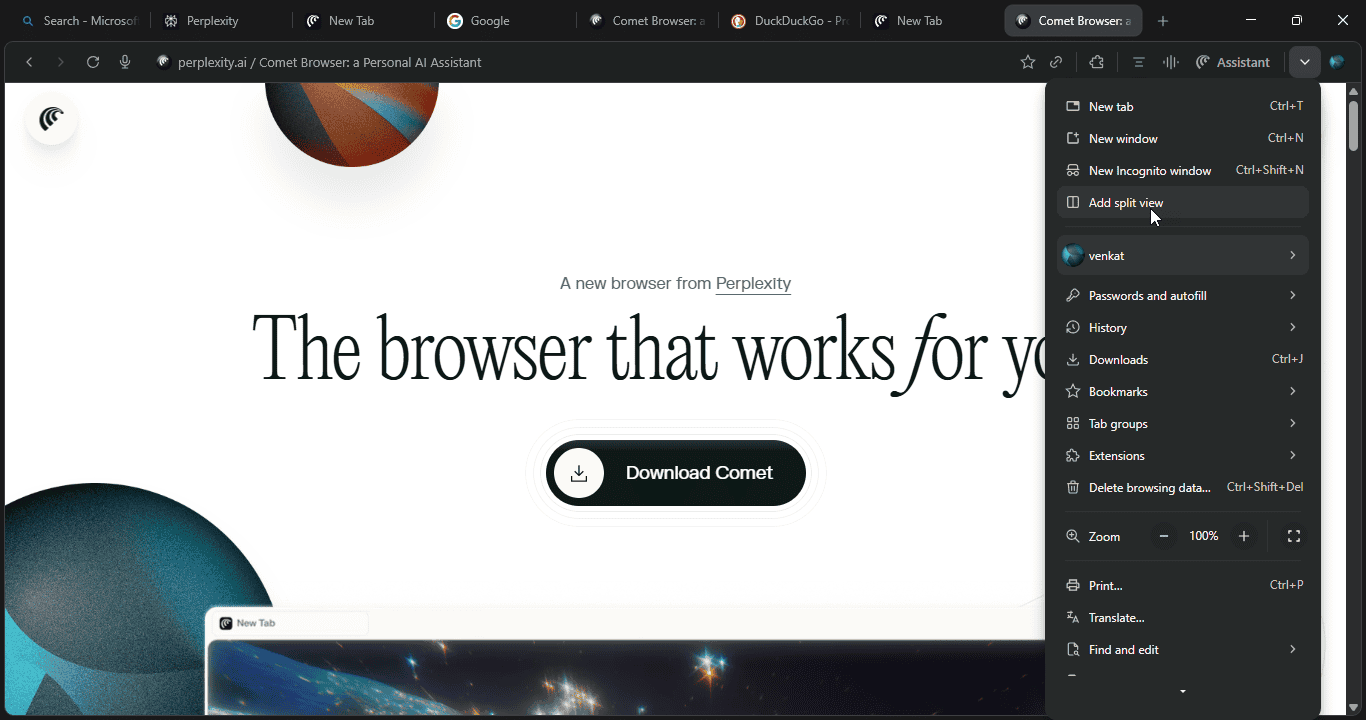This screenshot has height=720, width=1366.
Task: Click the copy link icon in the toolbar
Action: click(x=1057, y=62)
